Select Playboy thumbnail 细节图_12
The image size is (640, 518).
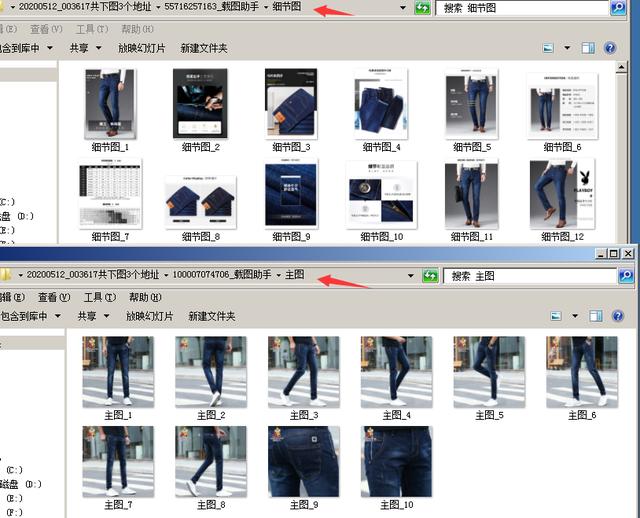coord(562,194)
